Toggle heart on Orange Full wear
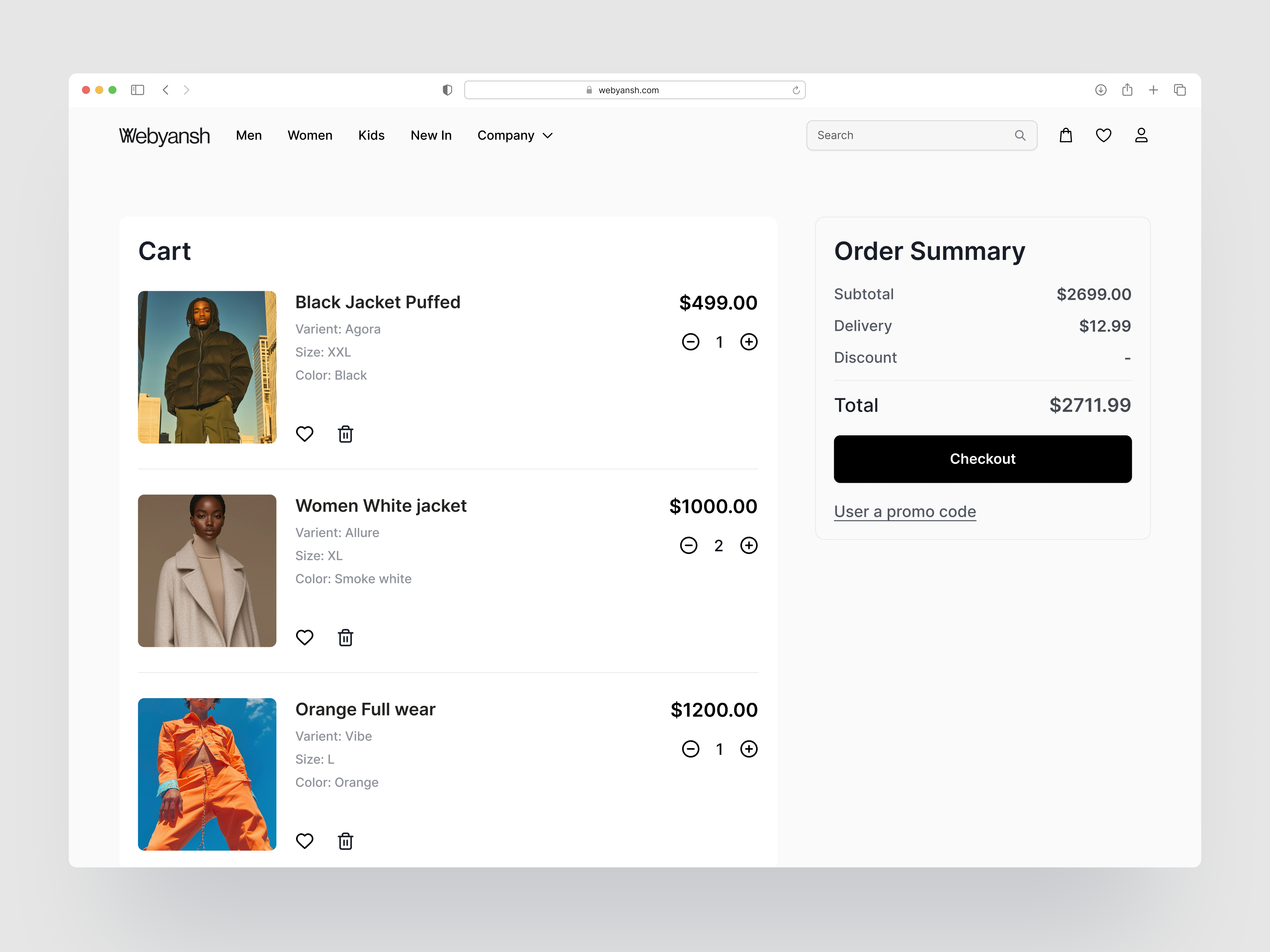The height and width of the screenshot is (952, 1270). [304, 841]
